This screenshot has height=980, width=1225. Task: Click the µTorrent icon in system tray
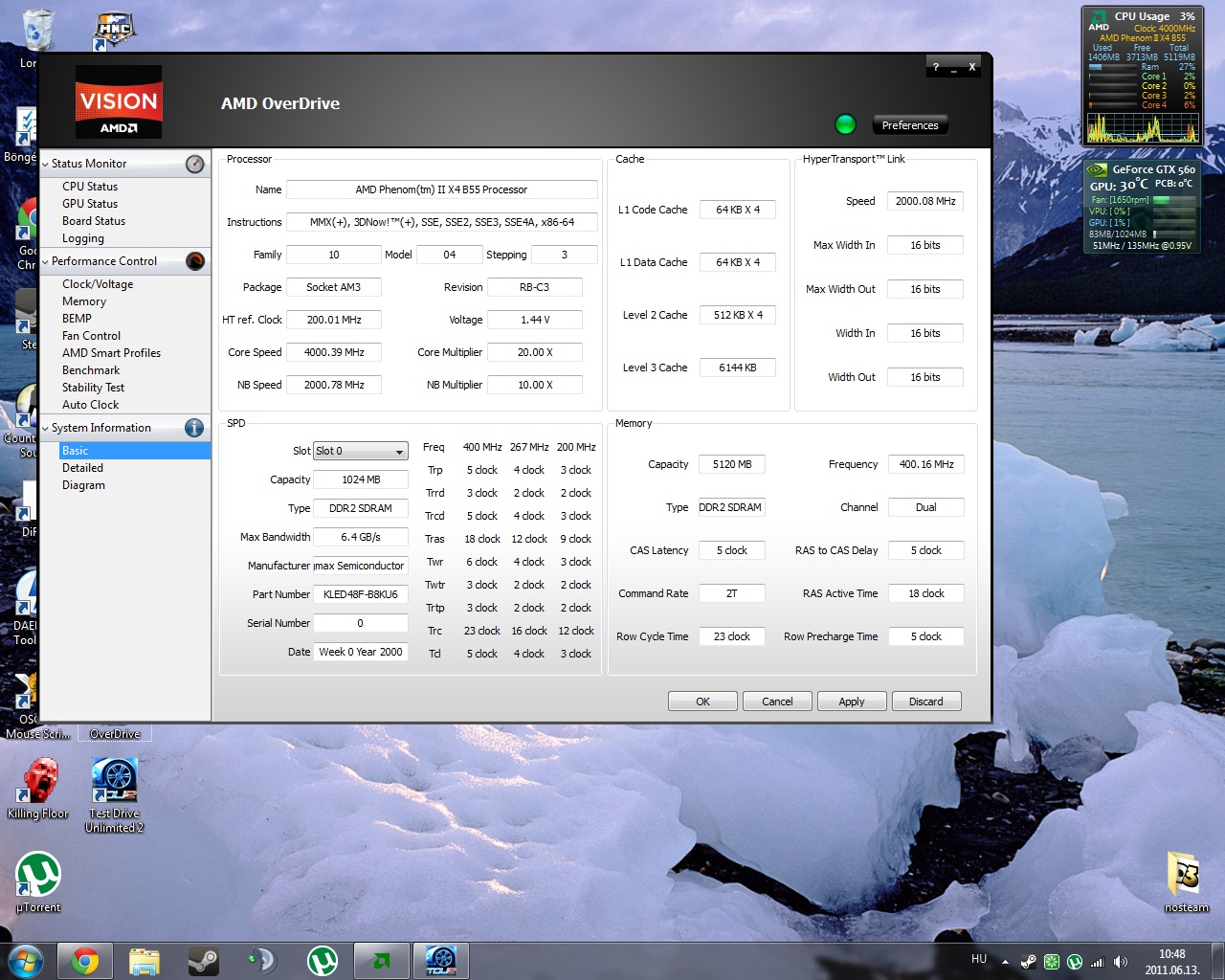pyautogui.click(x=1075, y=962)
